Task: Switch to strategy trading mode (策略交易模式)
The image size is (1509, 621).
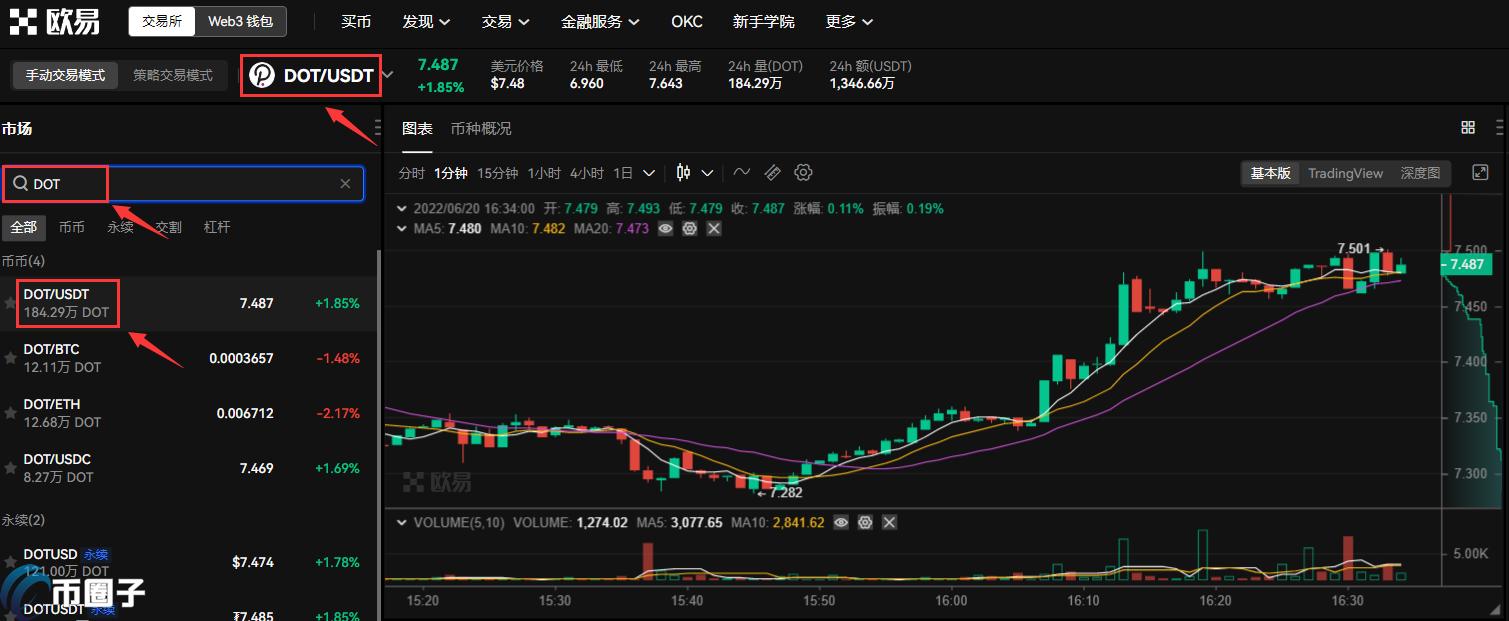Action: (x=173, y=75)
